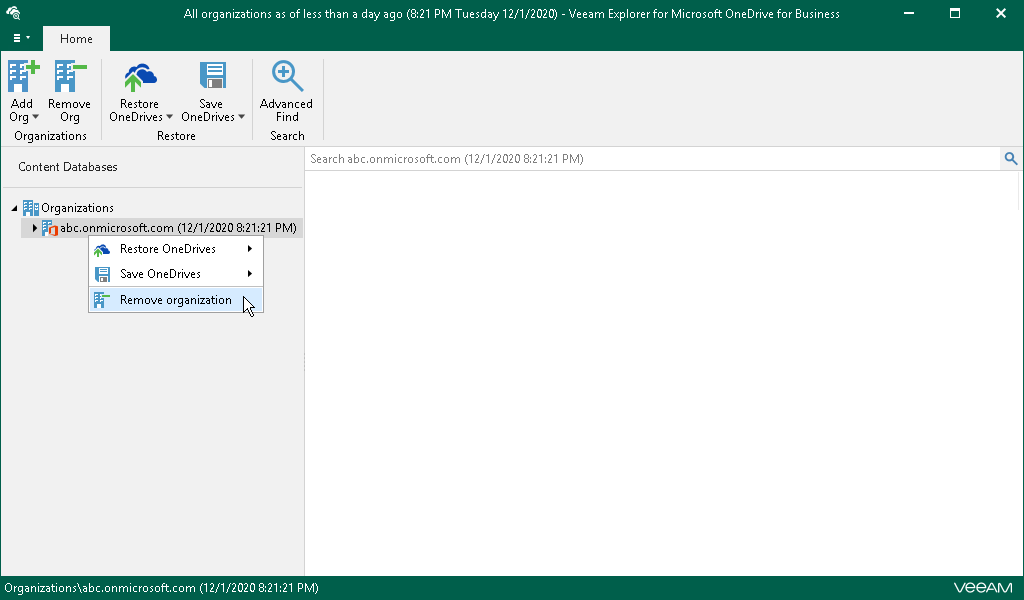1024x600 pixels.
Task: Select the Organizations root tree label
Action: [77, 208]
